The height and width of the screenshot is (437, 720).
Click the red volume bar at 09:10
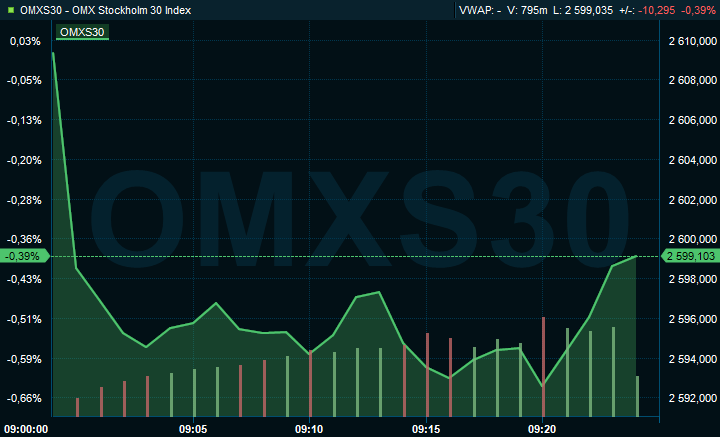(311, 383)
